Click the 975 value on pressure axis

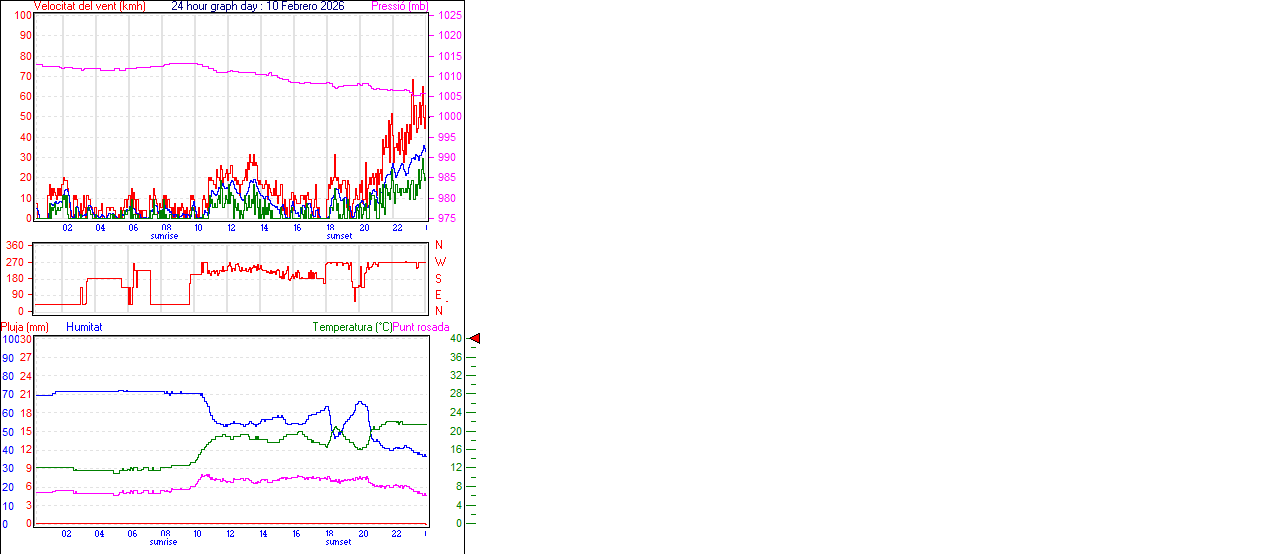(x=446, y=218)
